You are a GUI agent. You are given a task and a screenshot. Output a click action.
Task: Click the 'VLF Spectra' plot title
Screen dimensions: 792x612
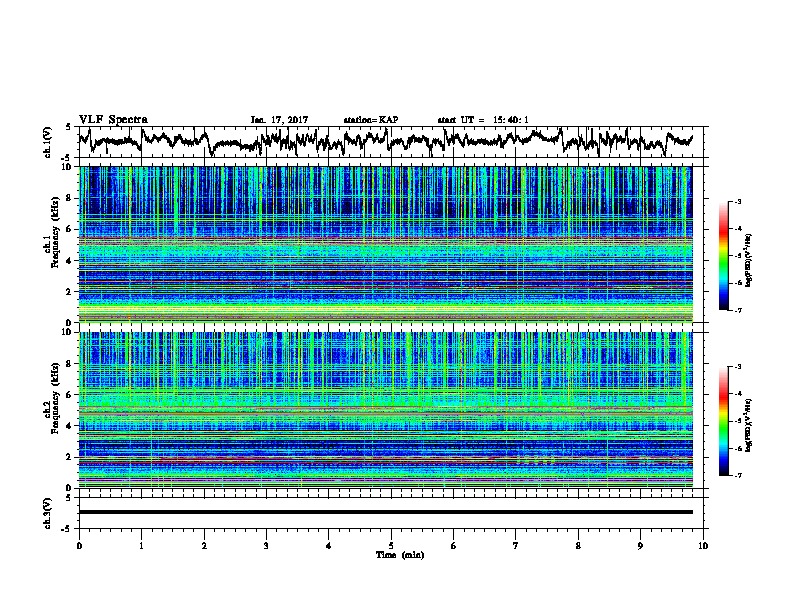(113, 120)
